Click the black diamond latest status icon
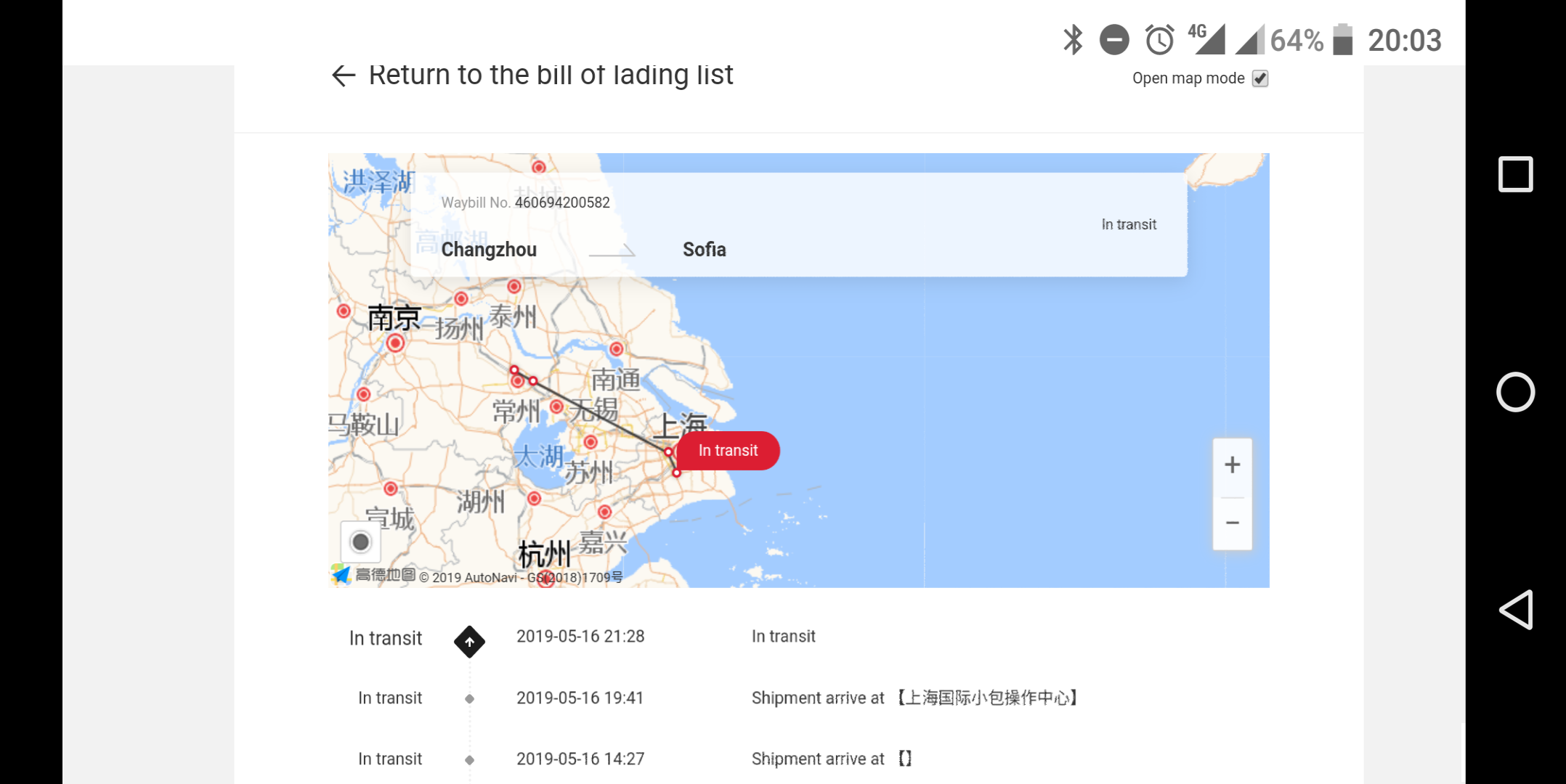1566x784 pixels. (469, 642)
